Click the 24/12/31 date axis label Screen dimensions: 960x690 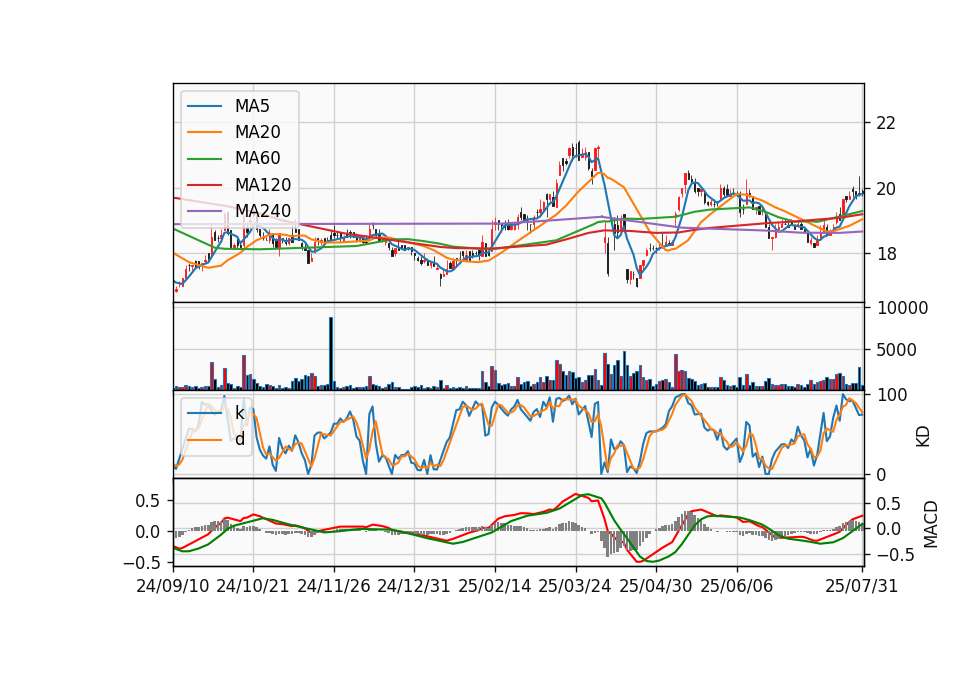click(x=414, y=586)
